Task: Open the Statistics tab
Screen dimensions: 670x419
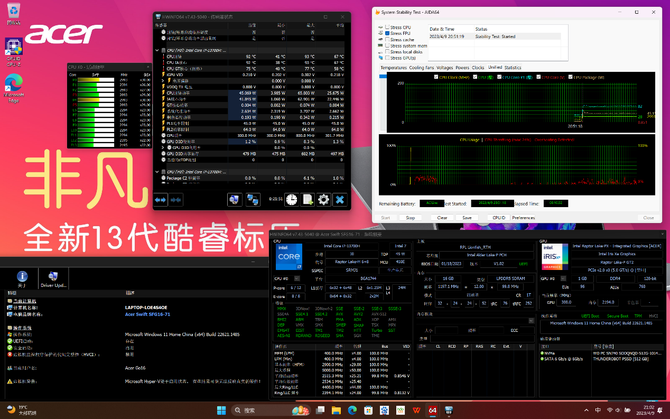Action: (x=513, y=67)
